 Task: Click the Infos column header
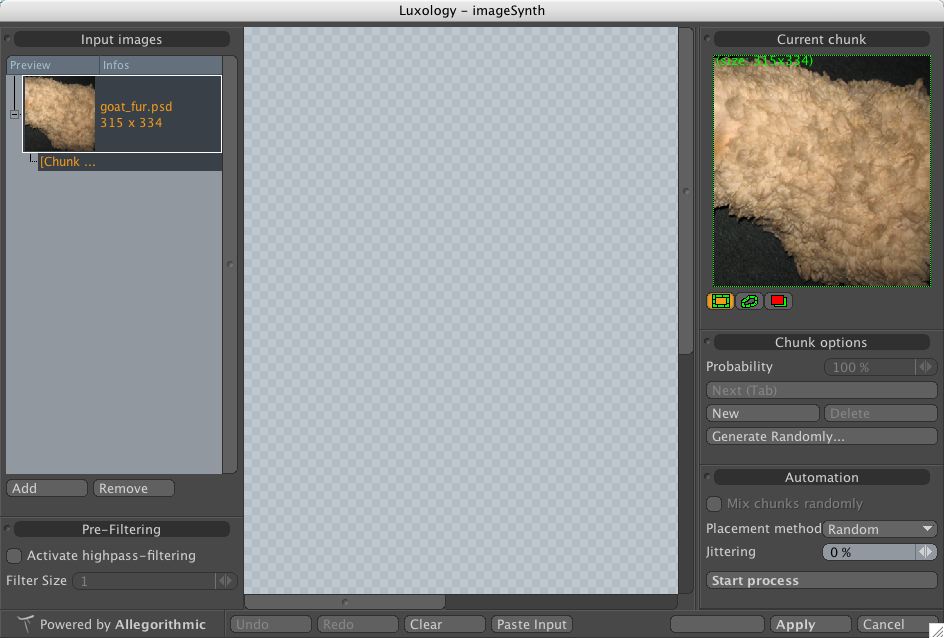(160, 65)
